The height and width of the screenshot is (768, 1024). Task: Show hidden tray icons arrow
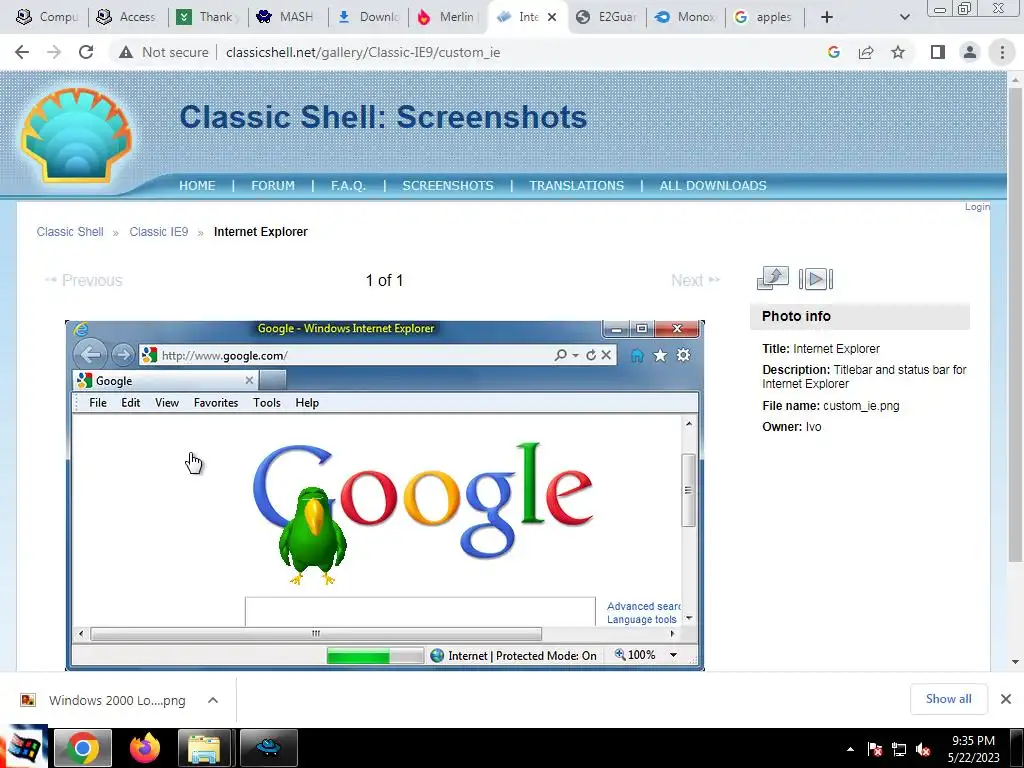click(x=850, y=750)
